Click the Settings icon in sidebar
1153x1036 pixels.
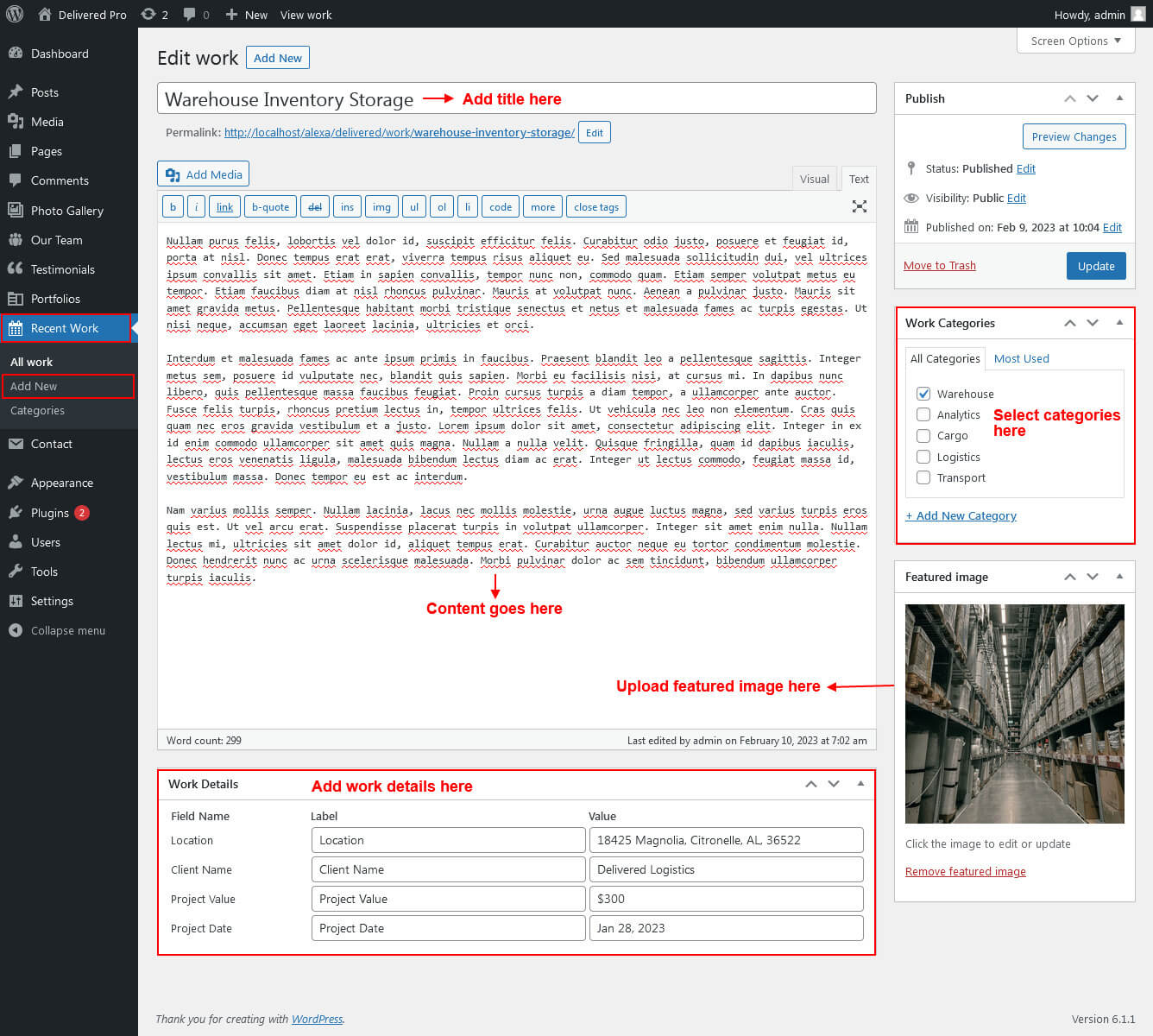click(x=16, y=601)
